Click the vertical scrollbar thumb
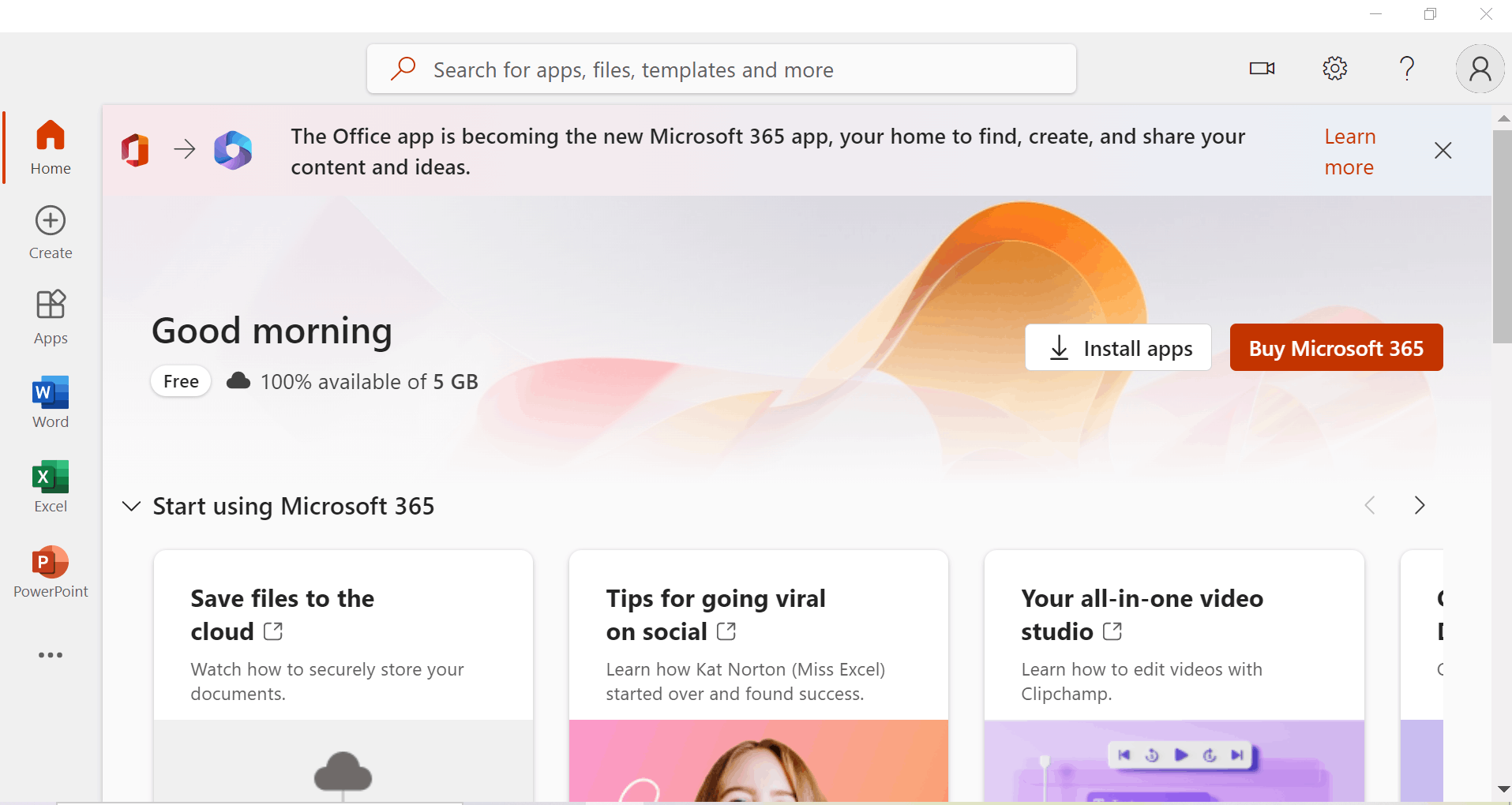 click(1502, 237)
